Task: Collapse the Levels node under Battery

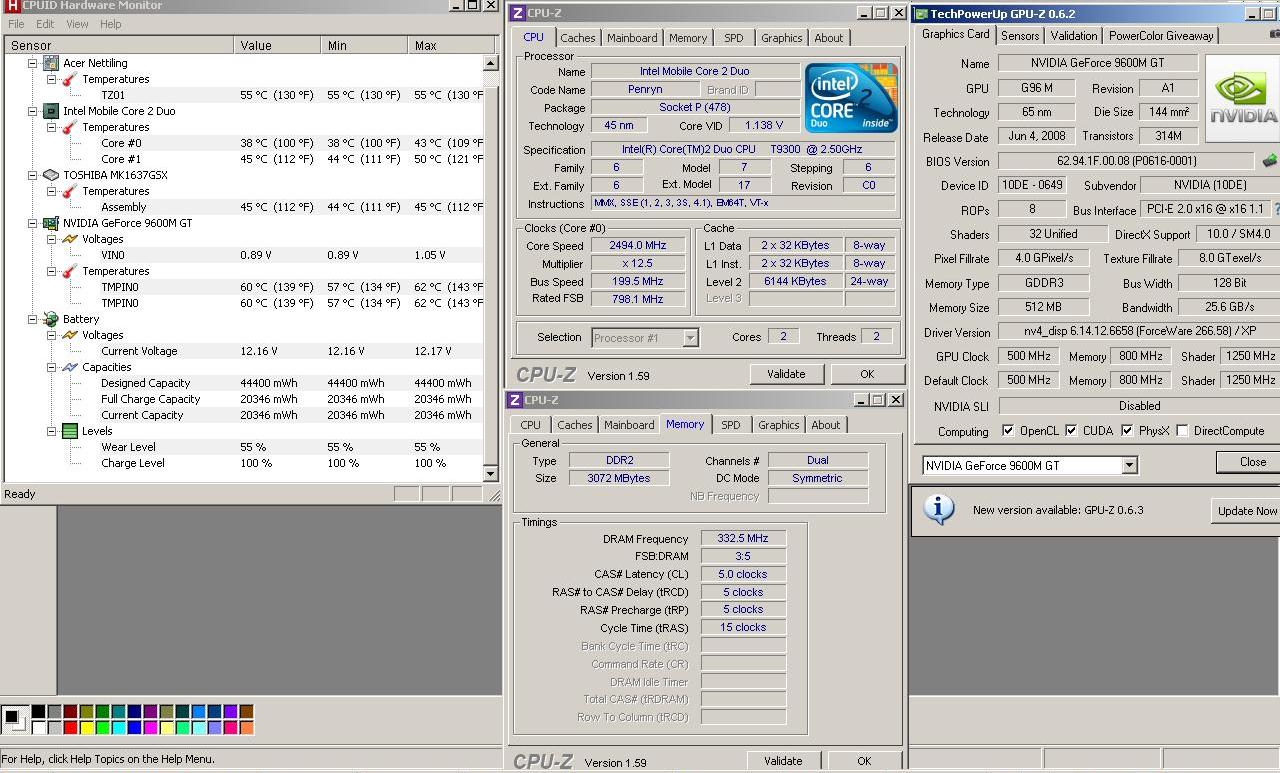Action: (51, 431)
